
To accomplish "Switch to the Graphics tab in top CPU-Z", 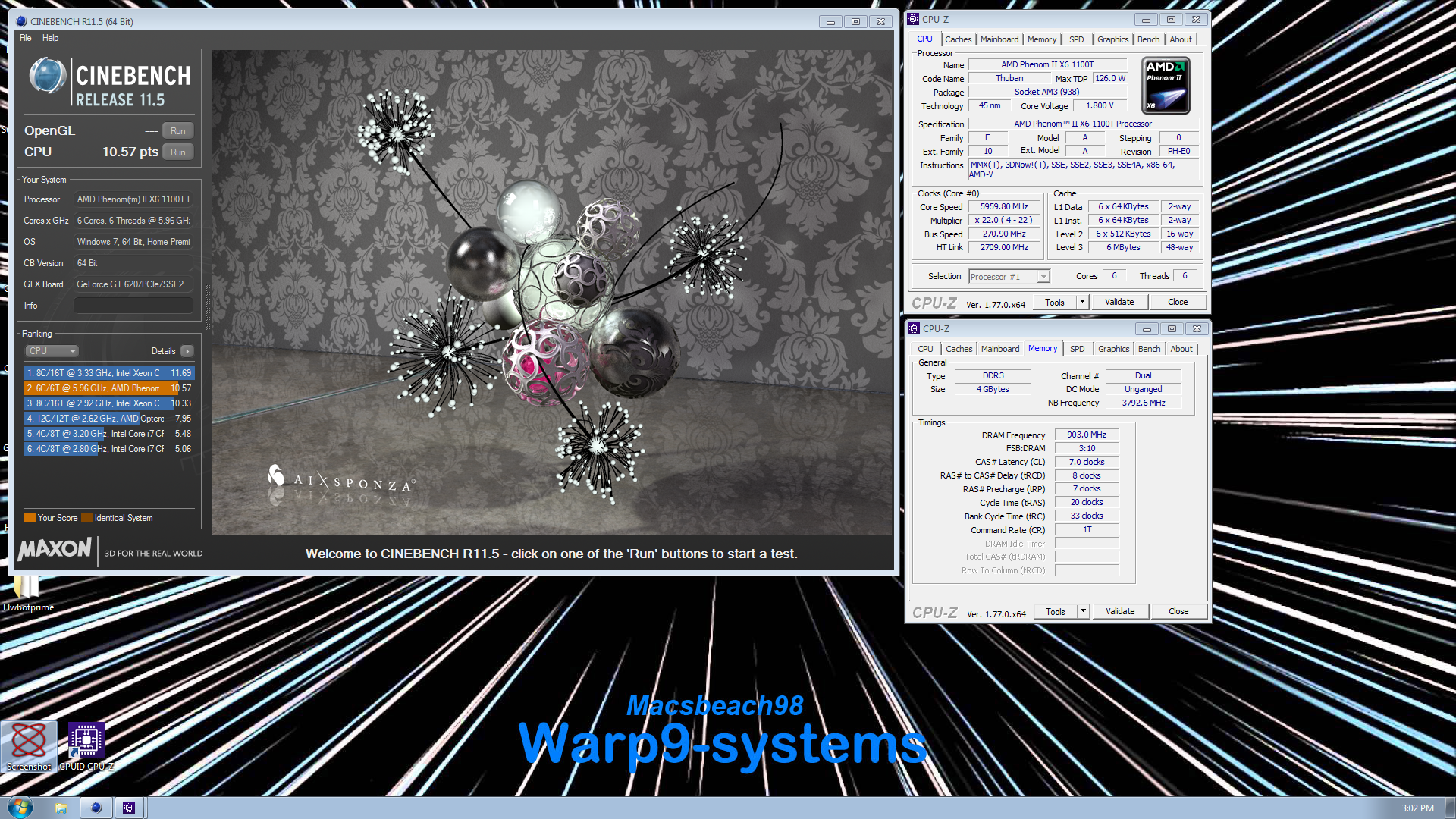I will coord(1112,39).
